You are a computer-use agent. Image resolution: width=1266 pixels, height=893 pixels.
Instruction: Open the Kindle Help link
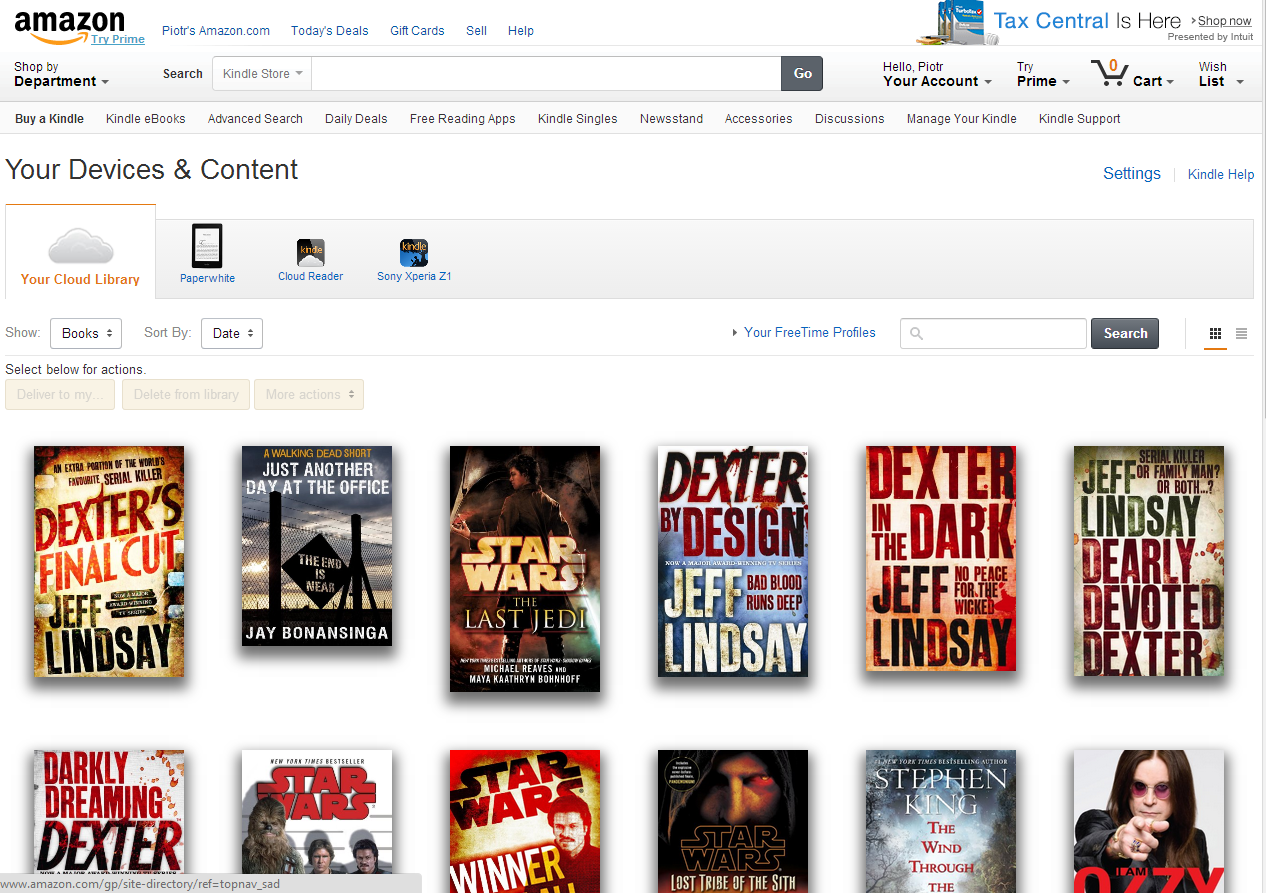click(x=1221, y=174)
